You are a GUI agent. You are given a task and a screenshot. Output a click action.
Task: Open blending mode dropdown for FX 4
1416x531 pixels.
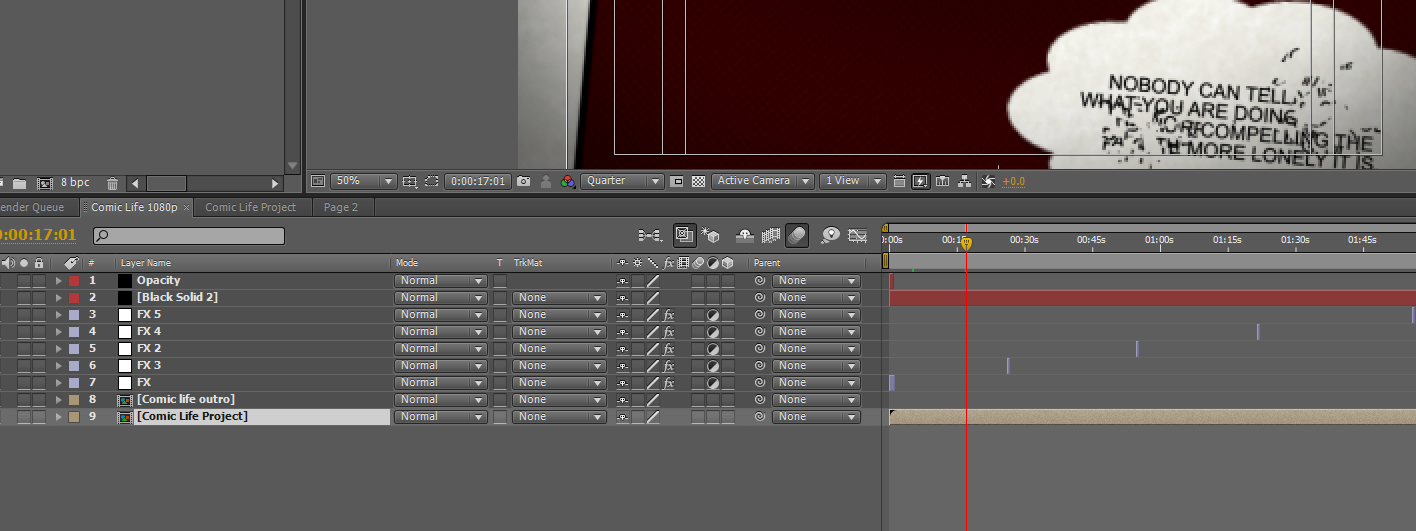tap(440, 332)
